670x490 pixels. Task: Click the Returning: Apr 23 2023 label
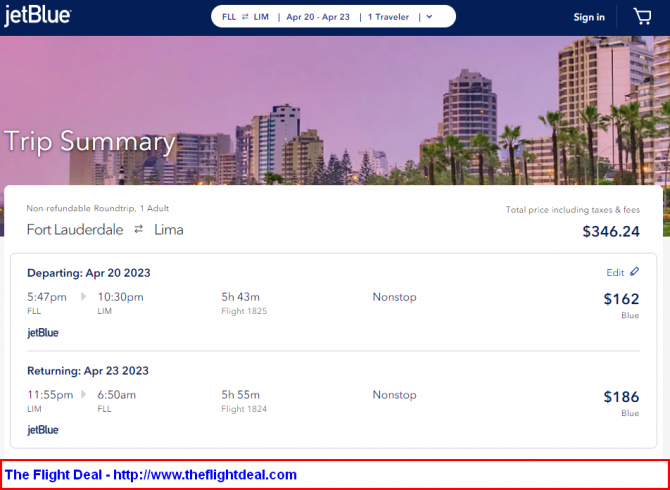[88, 370]
